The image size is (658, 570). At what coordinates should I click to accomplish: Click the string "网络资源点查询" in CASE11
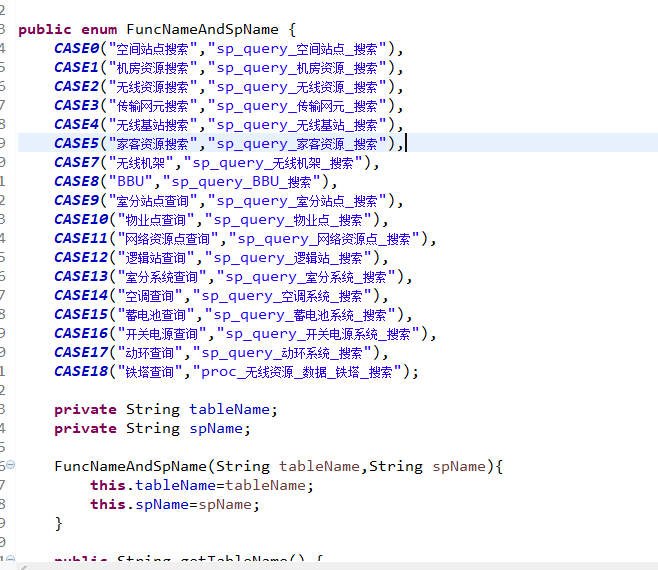click(x=168, y=238)
